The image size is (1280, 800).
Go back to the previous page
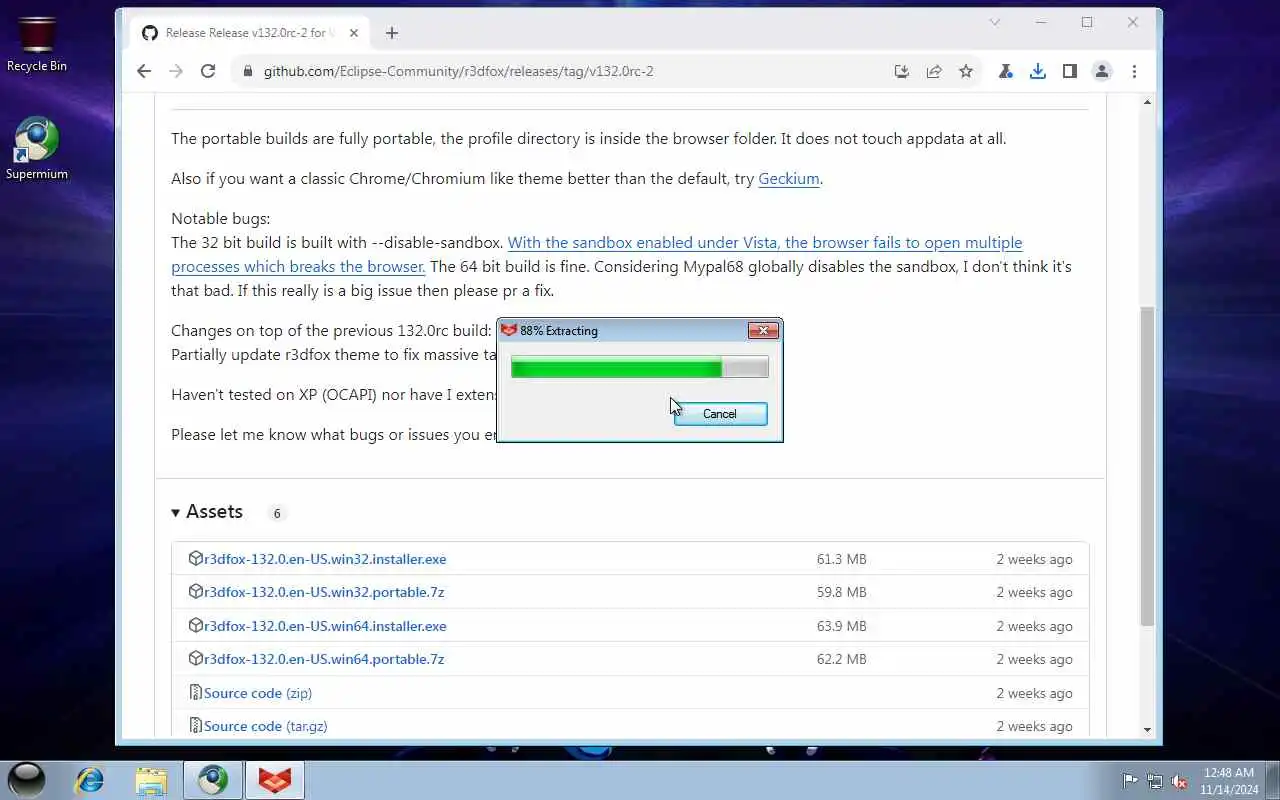(144, 71)
